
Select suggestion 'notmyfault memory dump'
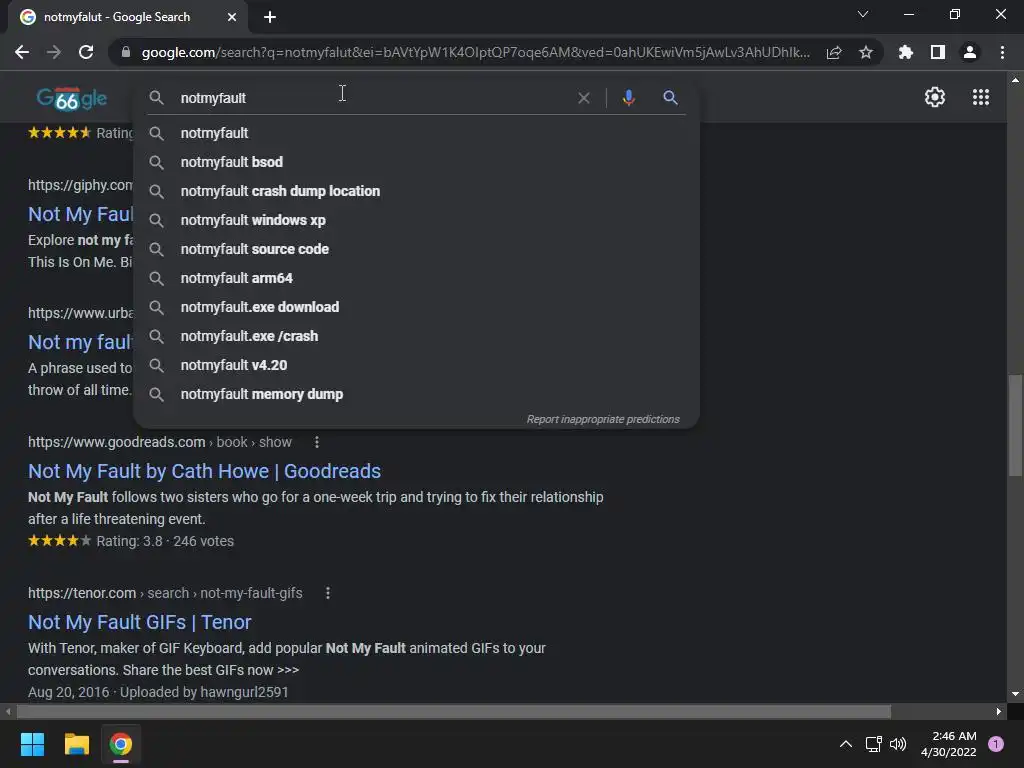pos(417,394)
